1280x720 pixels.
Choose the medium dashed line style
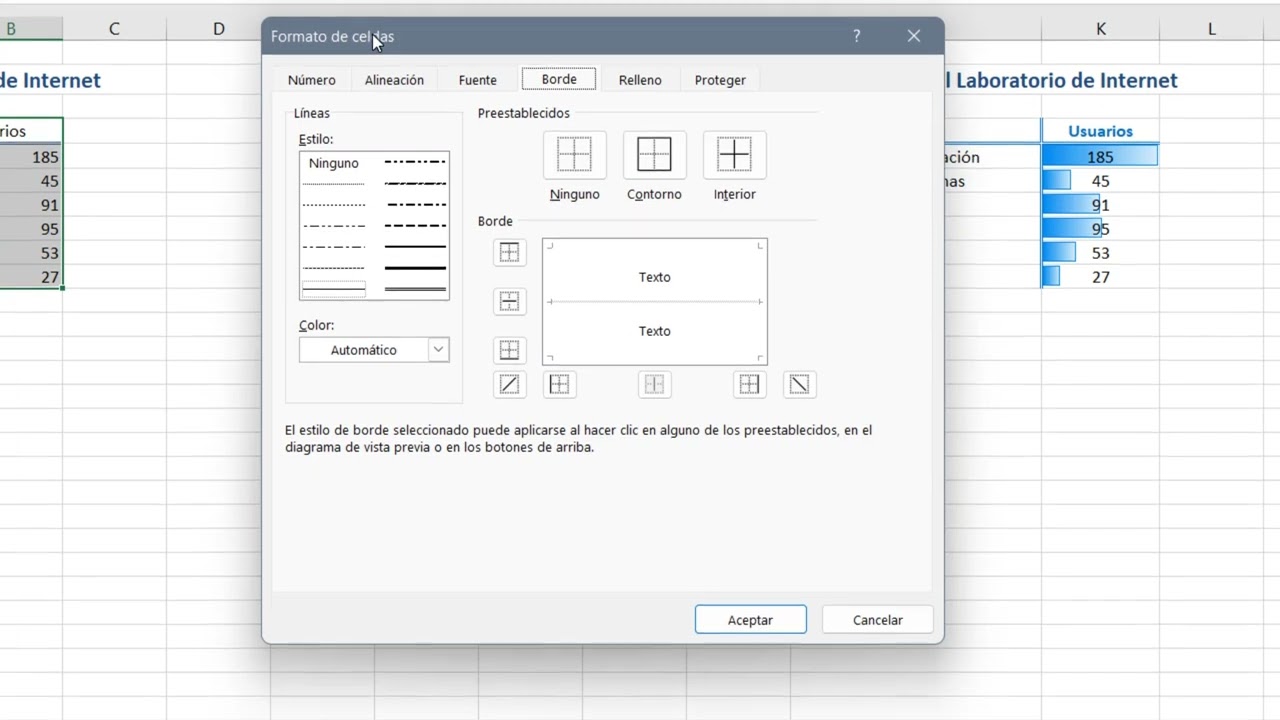click(x=415, y=226)
